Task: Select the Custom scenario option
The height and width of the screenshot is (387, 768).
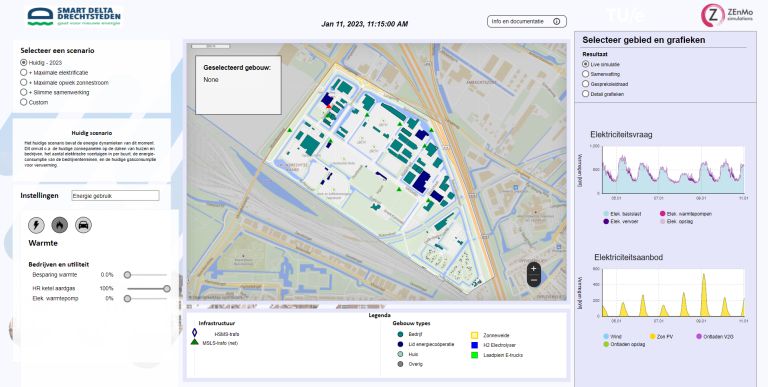Action: pos(24,102)
